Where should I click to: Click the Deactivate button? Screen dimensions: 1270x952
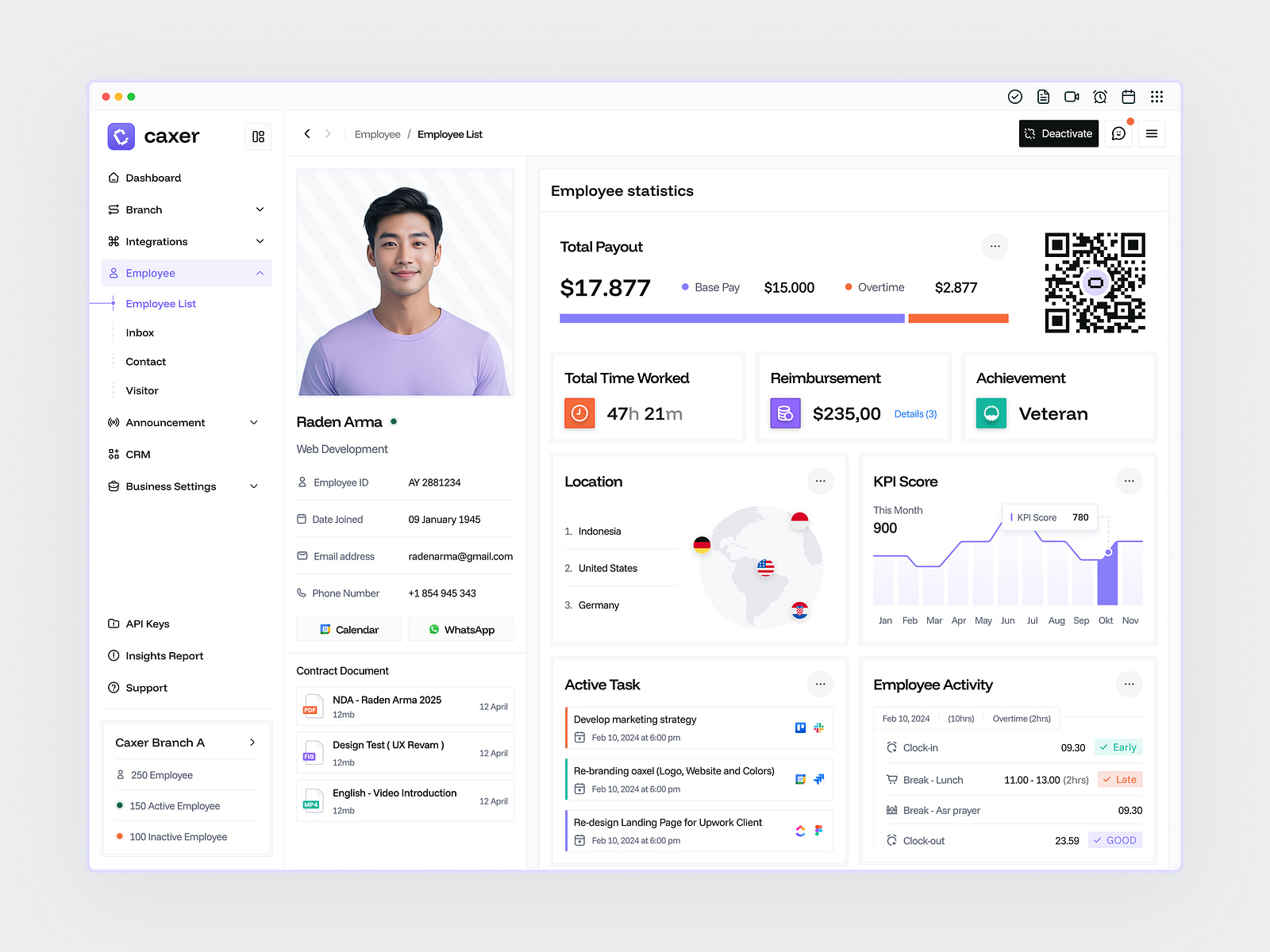point(1059,134)
